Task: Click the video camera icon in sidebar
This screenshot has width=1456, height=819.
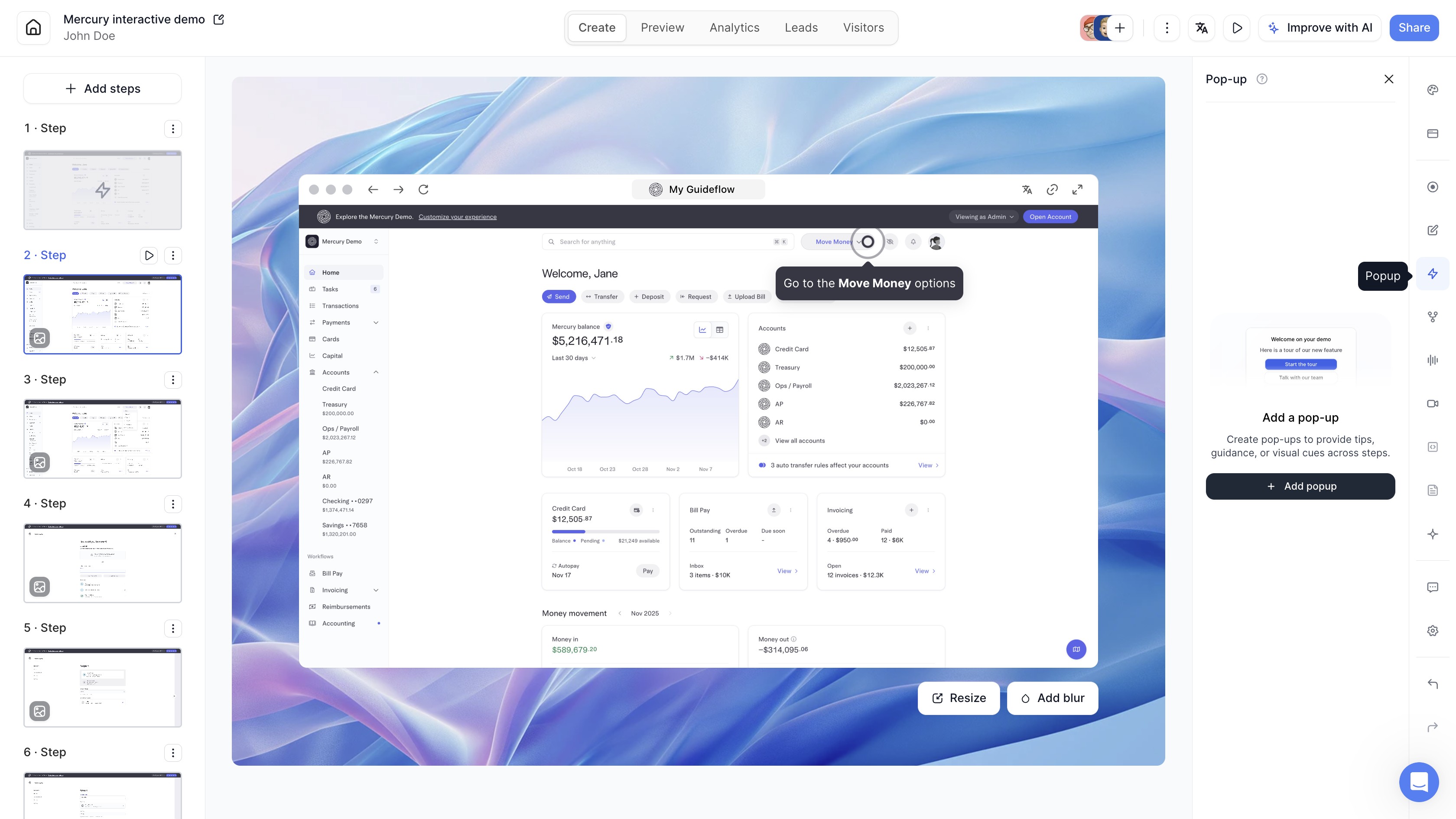Action: 1432,403
